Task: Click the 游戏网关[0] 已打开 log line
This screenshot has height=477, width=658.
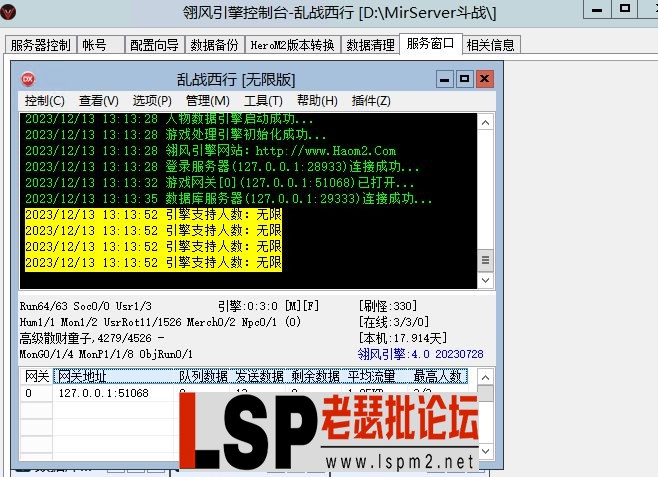Action: (x=219, y=182)
